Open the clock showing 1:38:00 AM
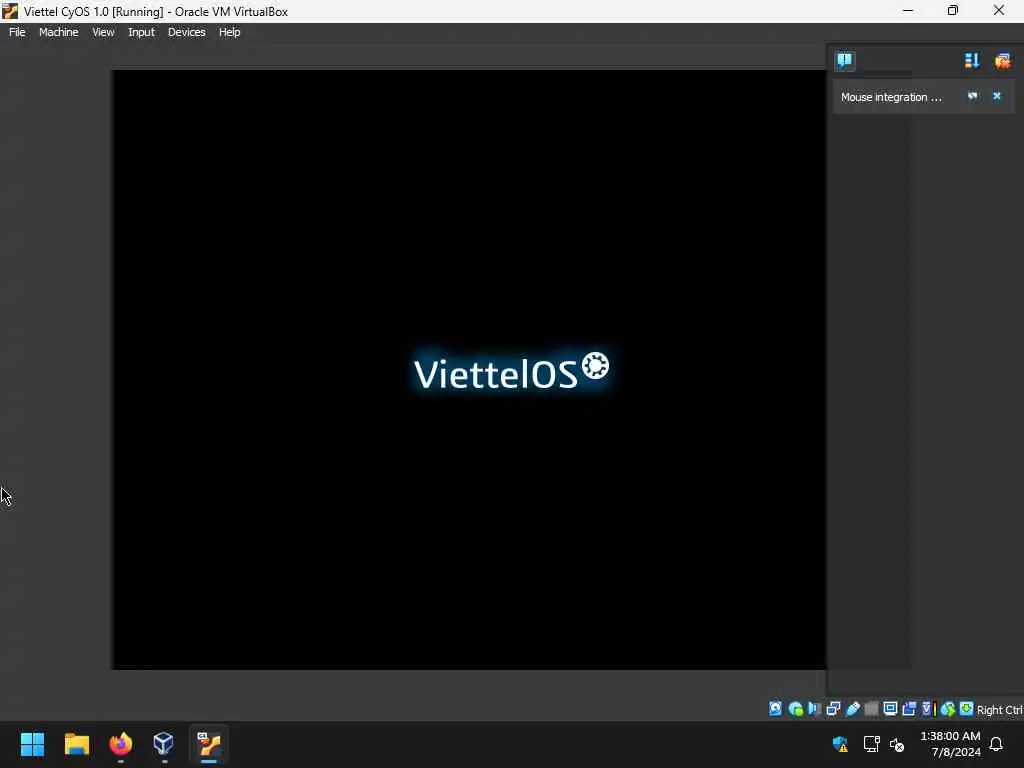 (950, 744)
